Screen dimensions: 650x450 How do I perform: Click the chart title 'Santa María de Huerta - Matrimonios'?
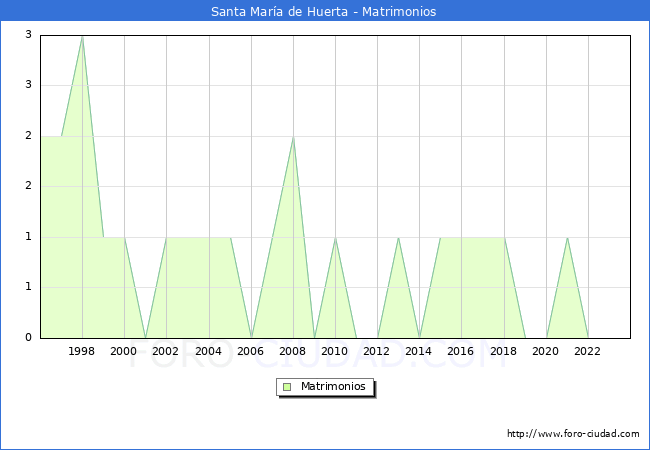tap(323, 11)
